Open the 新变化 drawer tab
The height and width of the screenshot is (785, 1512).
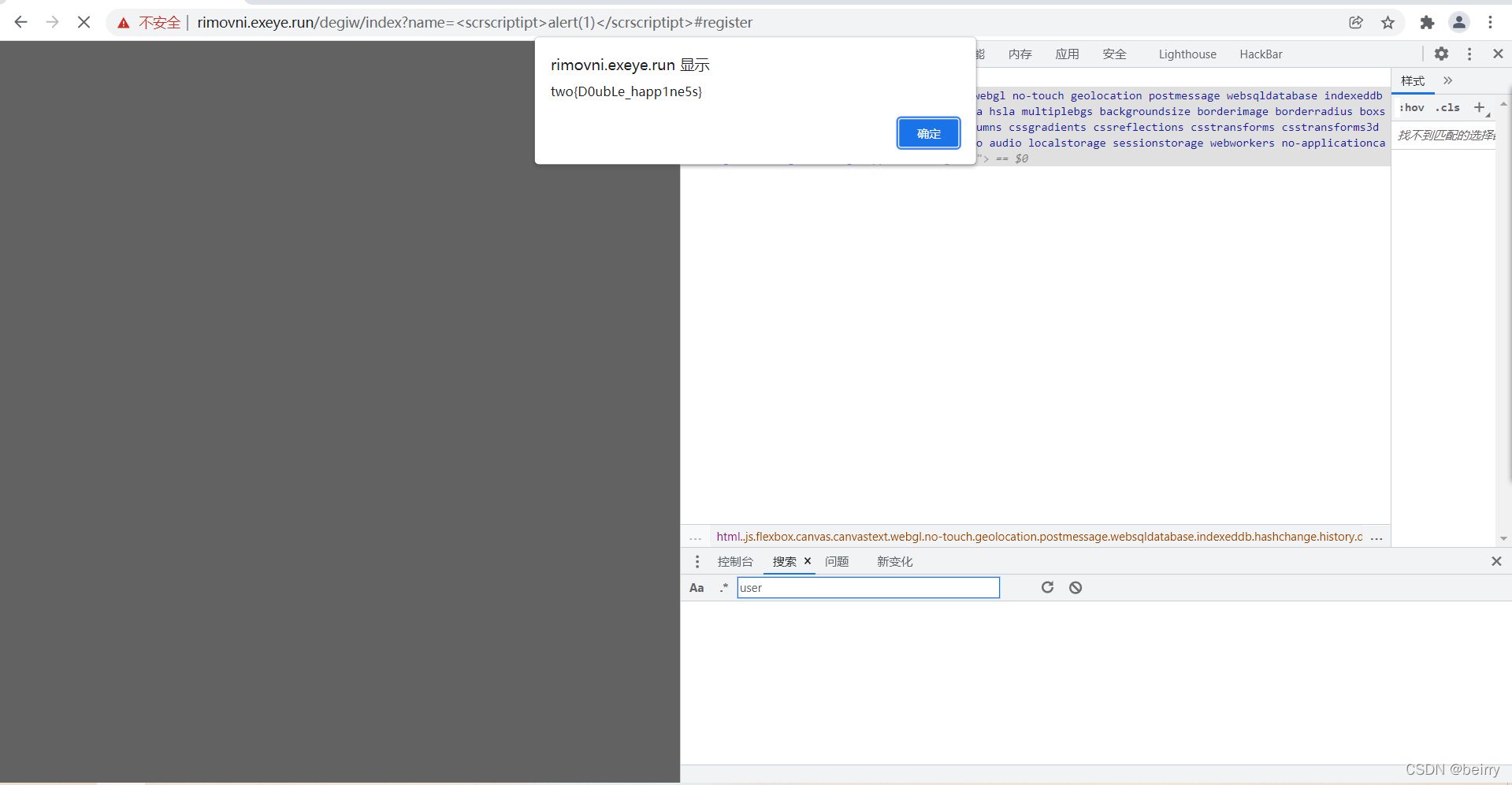(895, 561)
